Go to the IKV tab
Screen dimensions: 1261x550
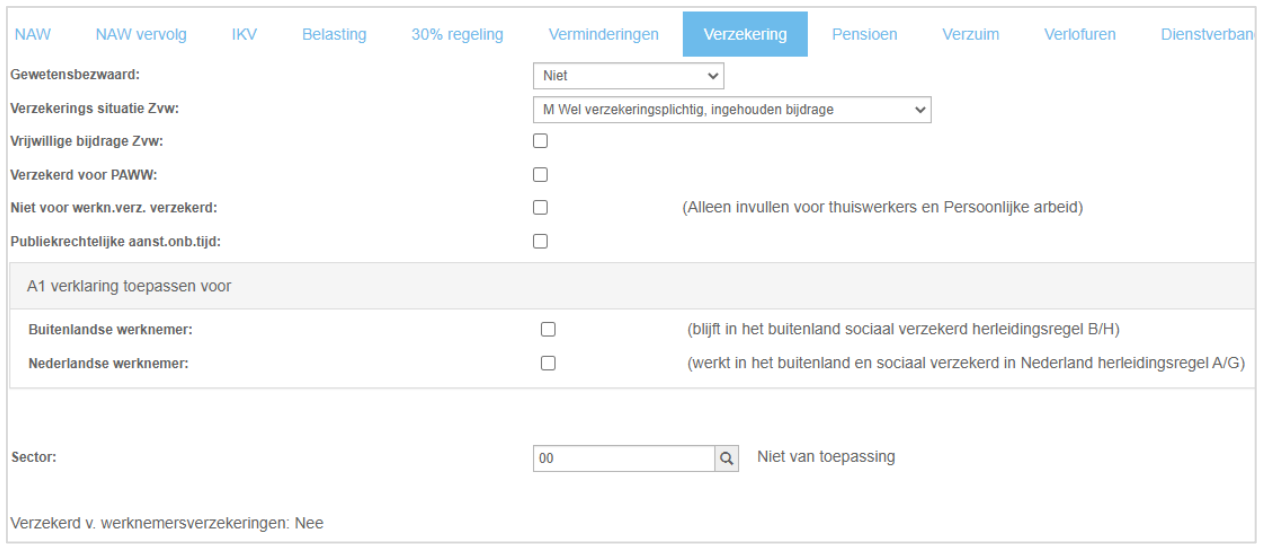pos(244,34)
